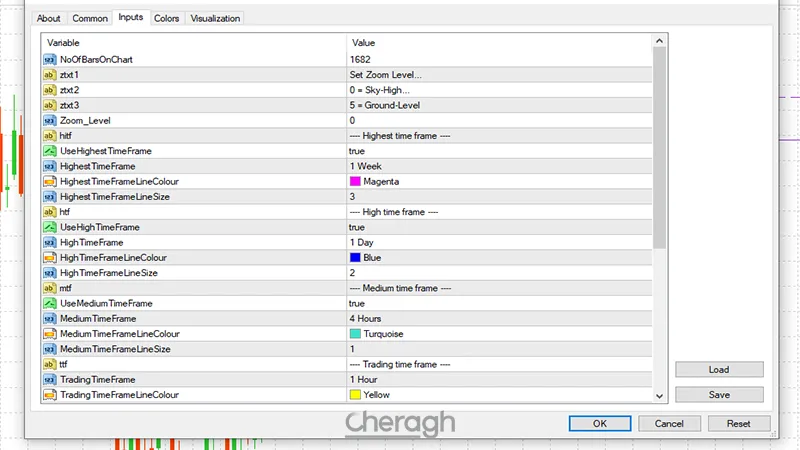Open the Visualization tab
800x450 pixels.
[215, 18]
